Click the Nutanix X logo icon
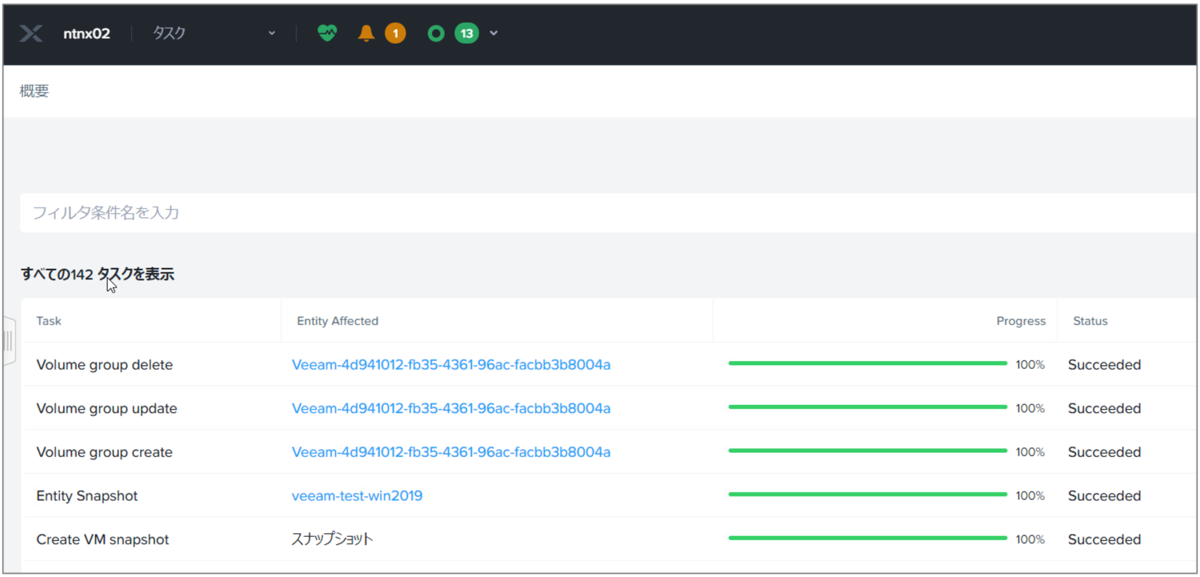 [31, 33]
